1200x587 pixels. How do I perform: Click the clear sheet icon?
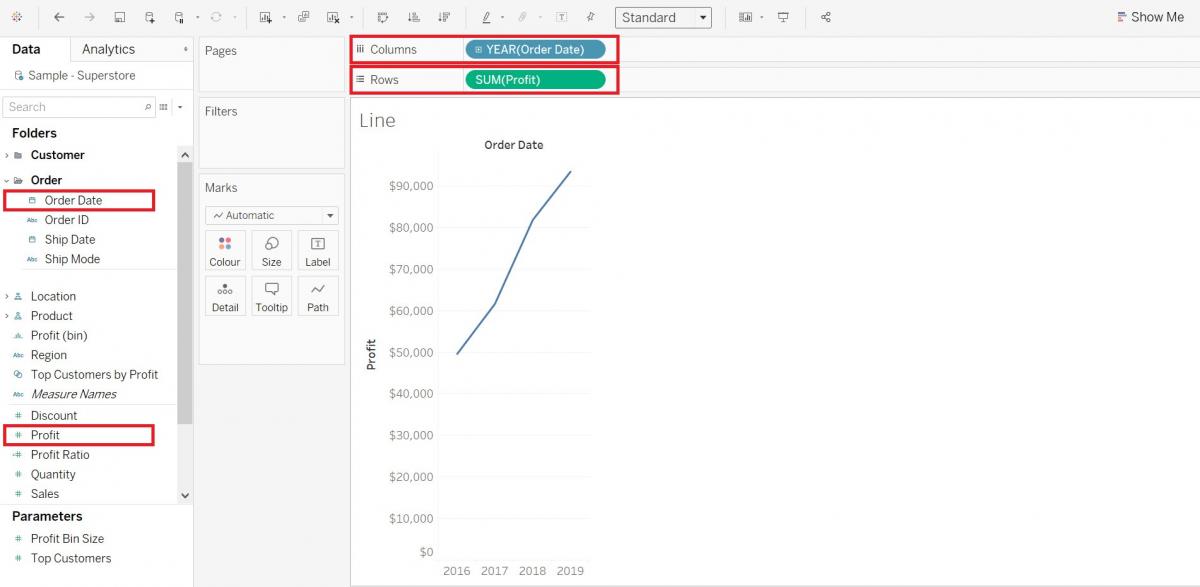pyautogui.click(x=333, y=17)
